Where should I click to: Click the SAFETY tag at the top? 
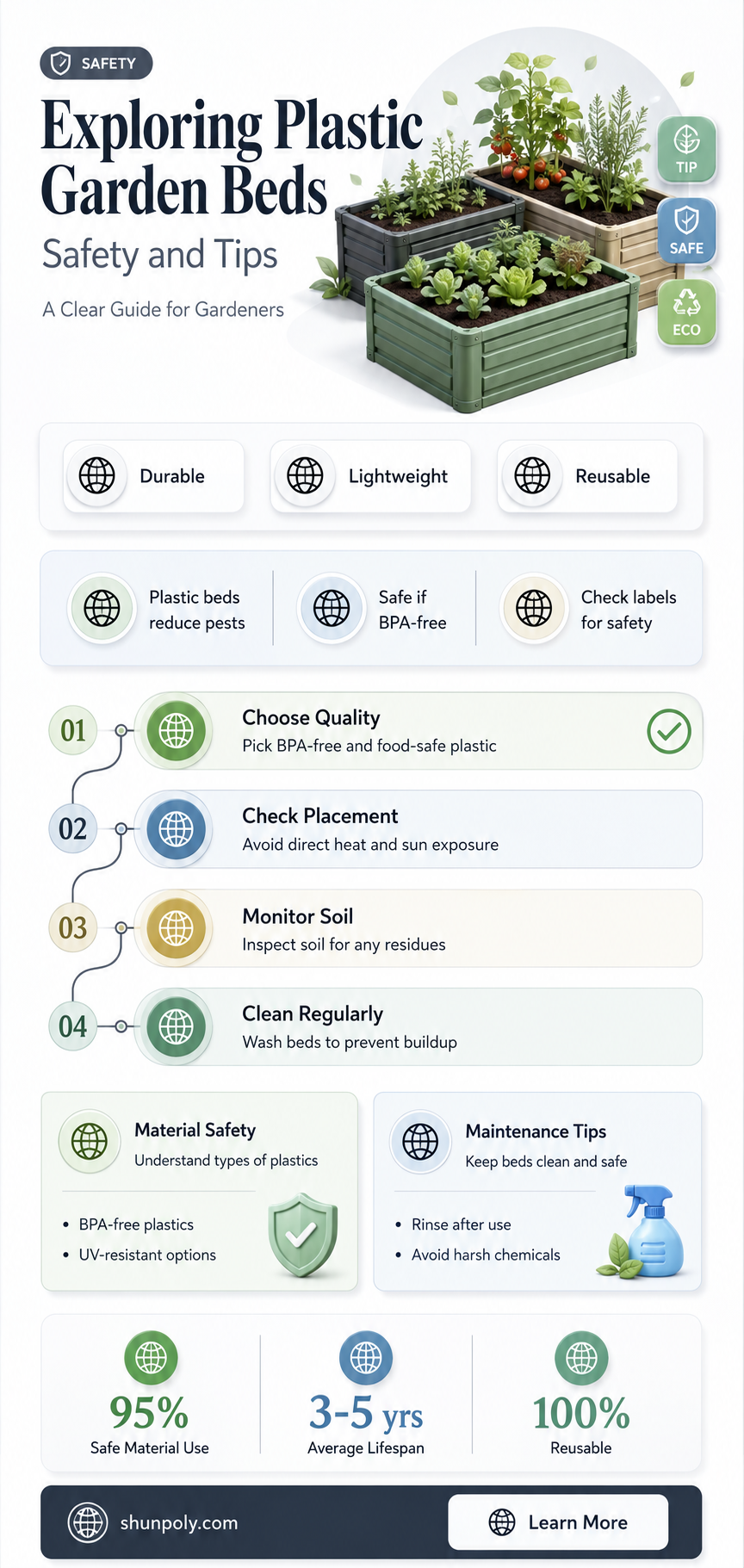tap(96, 63)
